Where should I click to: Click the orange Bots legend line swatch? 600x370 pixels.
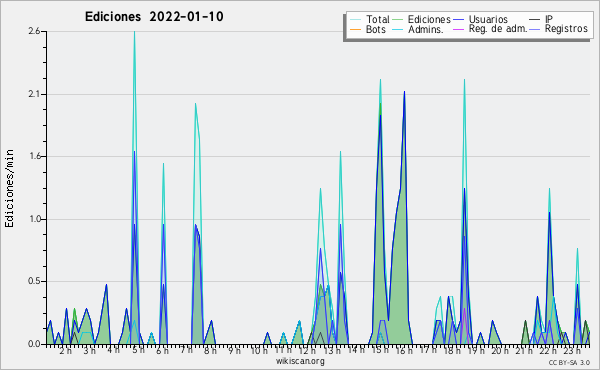(355, 29)
